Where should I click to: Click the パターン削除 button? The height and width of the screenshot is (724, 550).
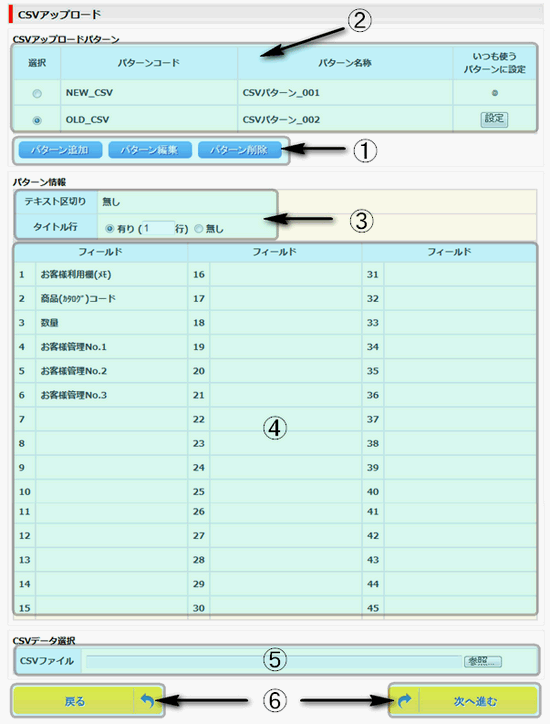239,150
